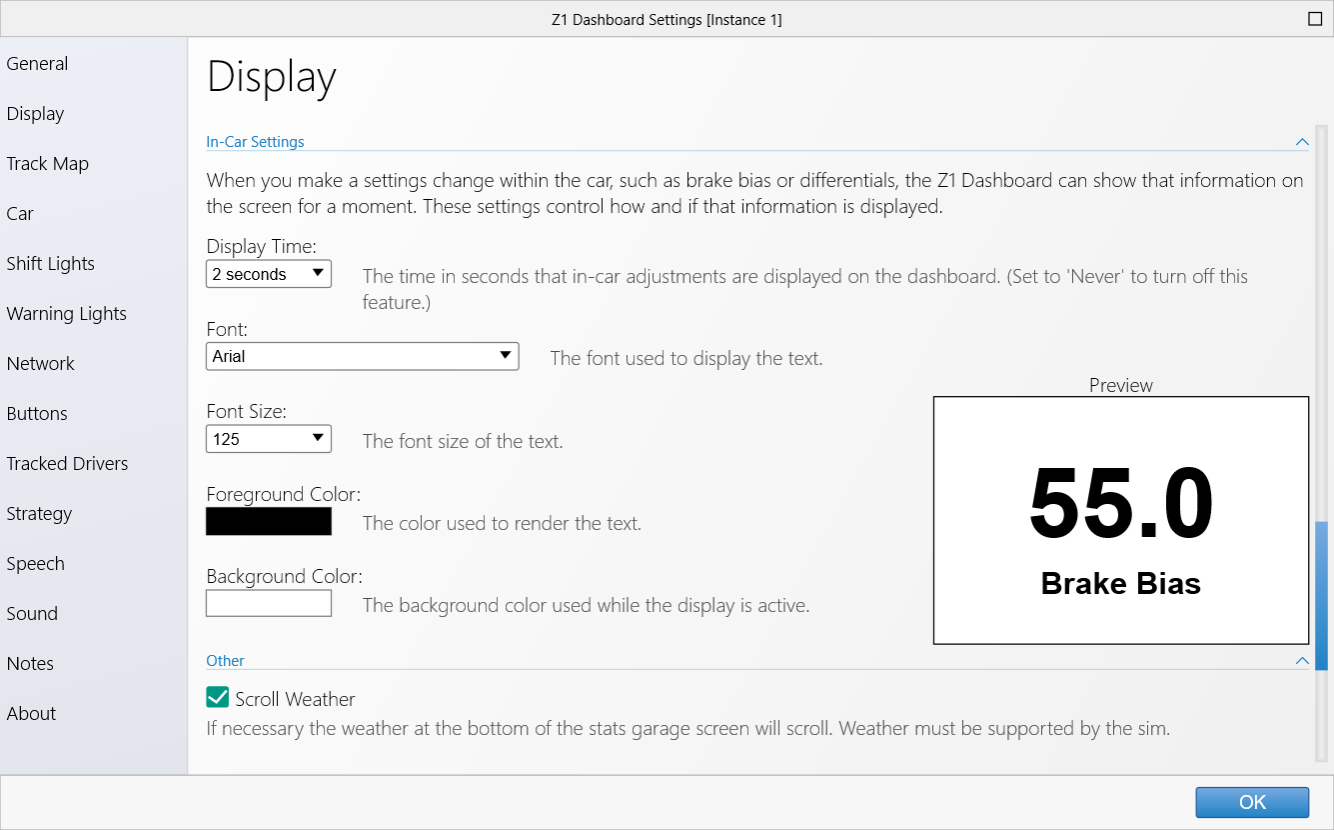Go to Notes section

[30, 664]
